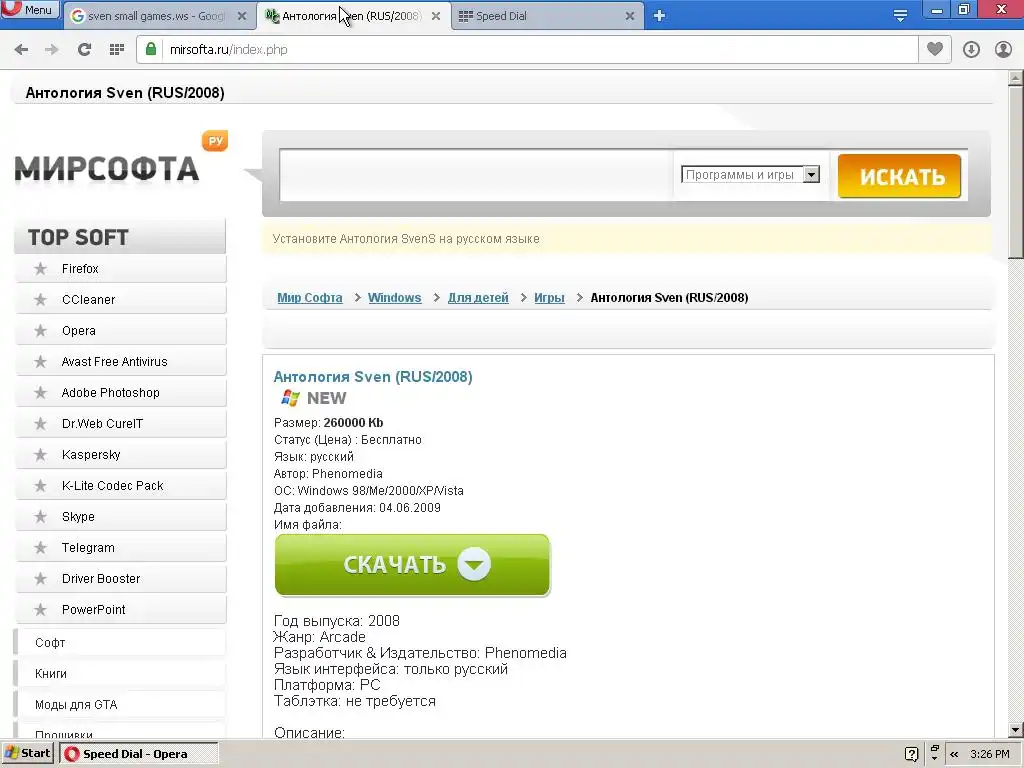Open the 'Avast Free Antivirus' entry
Image resolution: width=1024 pixels, height=768 pixels.
pyautogui.click(x=121, y=362)
